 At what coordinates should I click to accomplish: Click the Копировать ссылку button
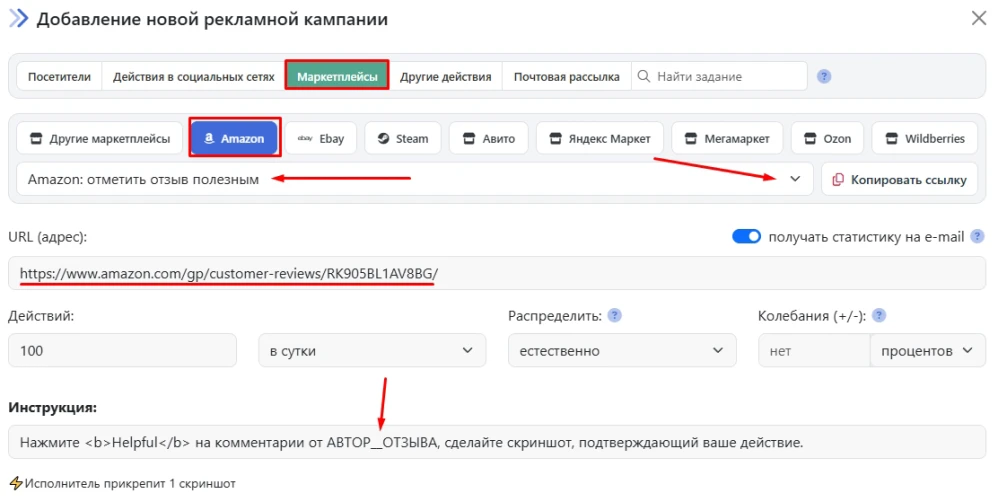(899, 179)
